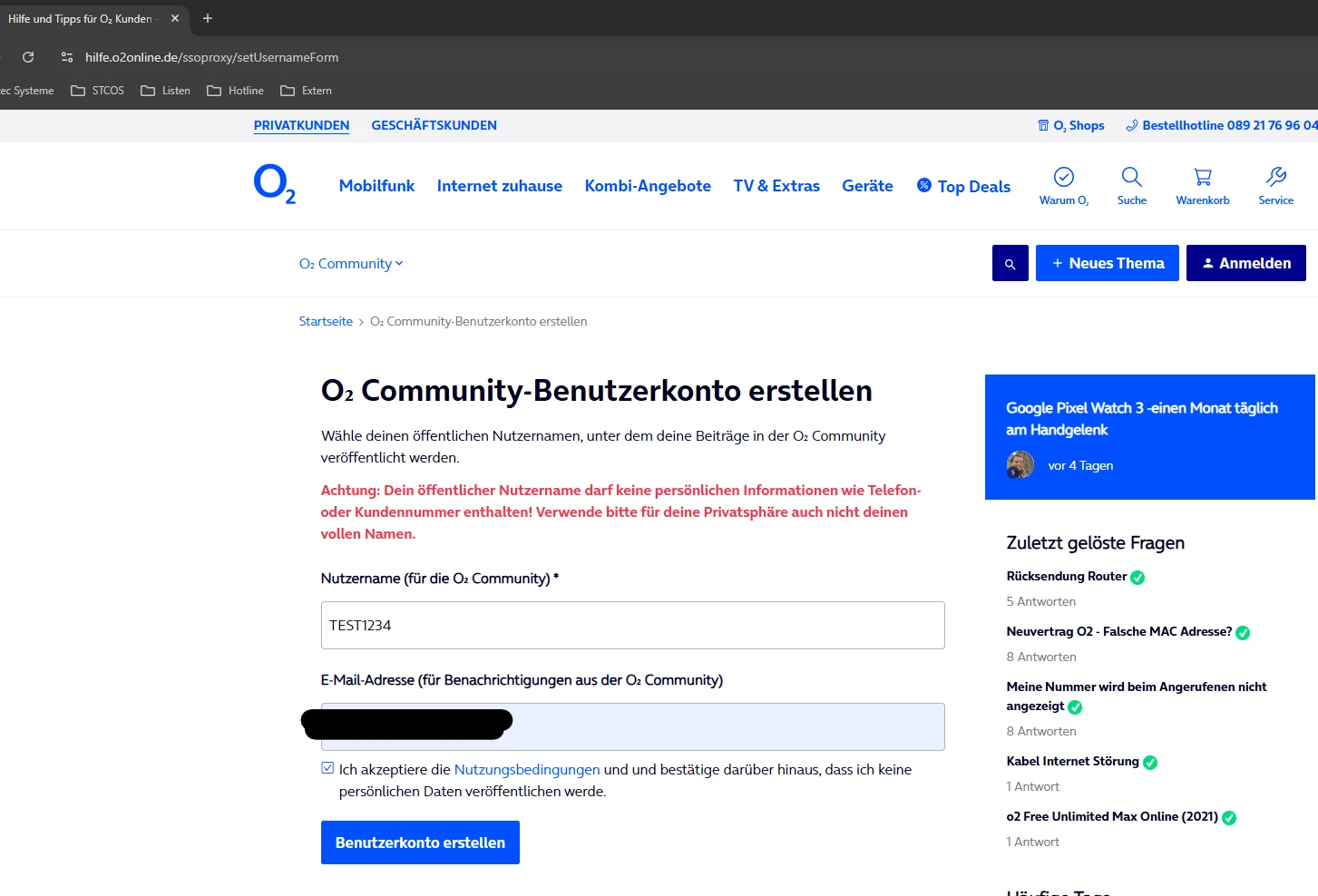The height and width of the screenshot is (896, 1318).
Task: Open the Extern bookmarks folder
Action: (x=307, y=91)
